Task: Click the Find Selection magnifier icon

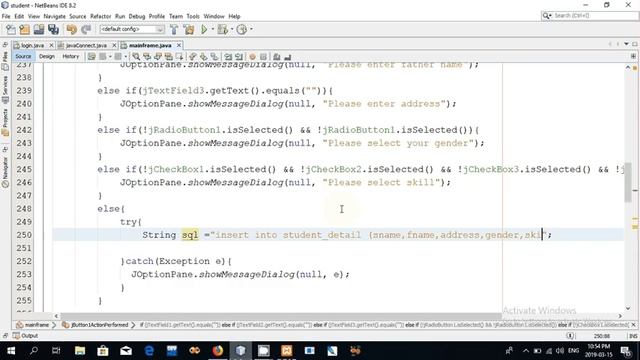Action: [x=136, y=57]
